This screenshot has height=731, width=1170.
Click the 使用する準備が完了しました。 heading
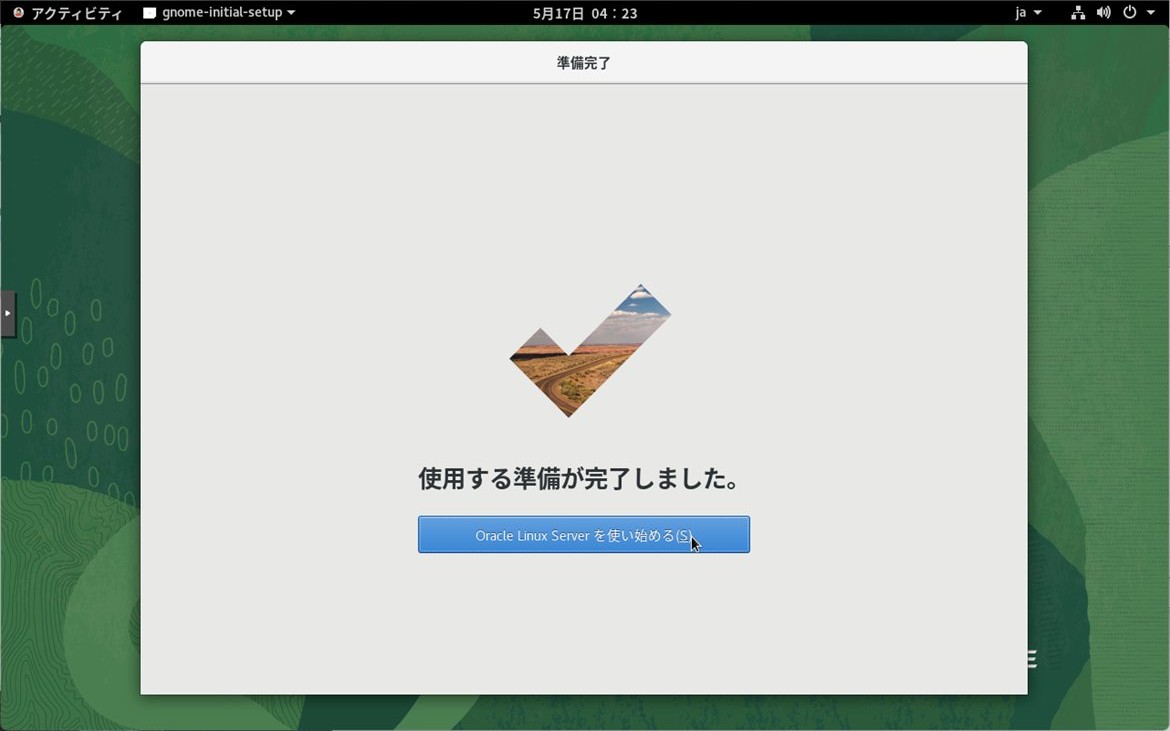[x=578, y=478]
